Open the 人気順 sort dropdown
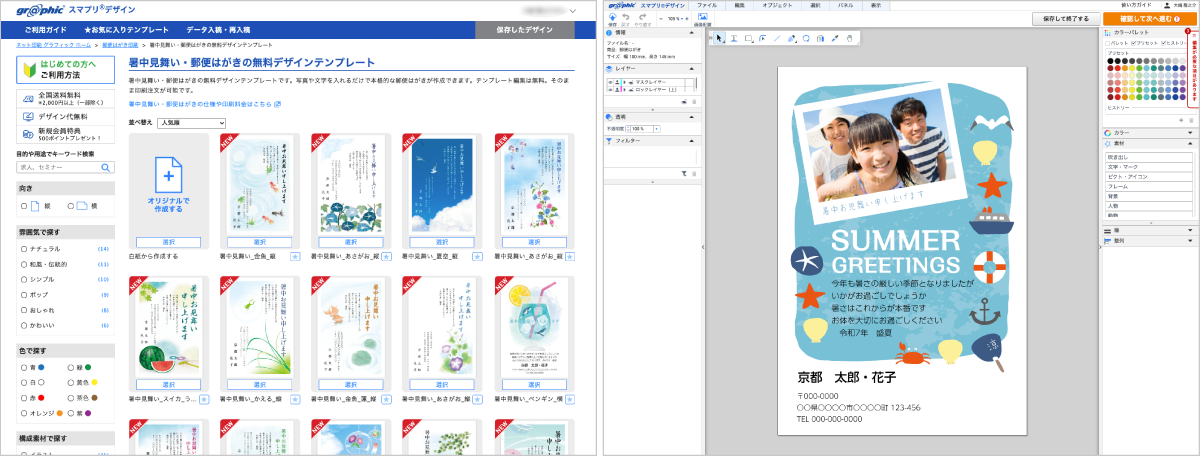 pyautogui.click(x=192, y=123)
